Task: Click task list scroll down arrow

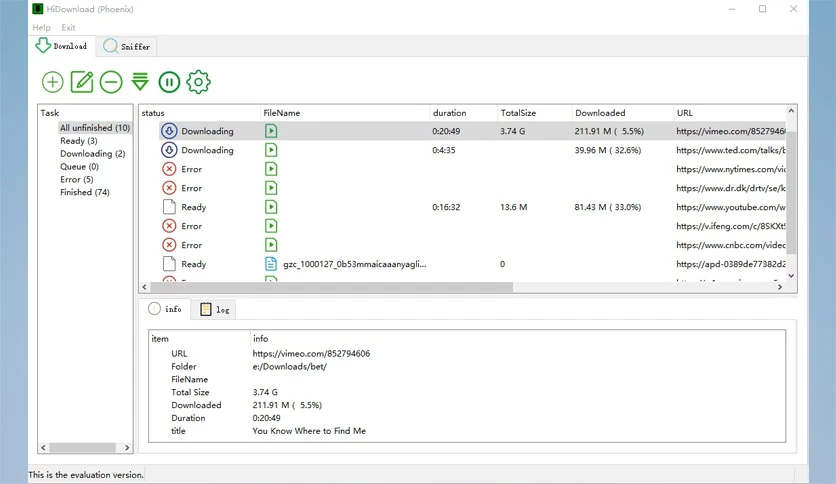Action: pos(791,276)
